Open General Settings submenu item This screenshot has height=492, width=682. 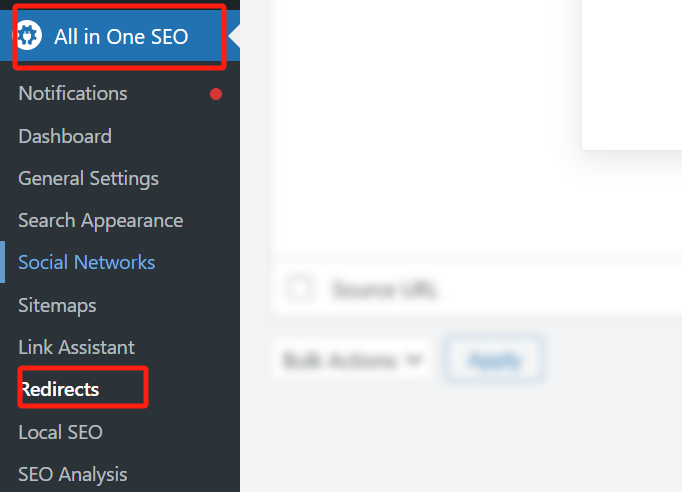88,178
